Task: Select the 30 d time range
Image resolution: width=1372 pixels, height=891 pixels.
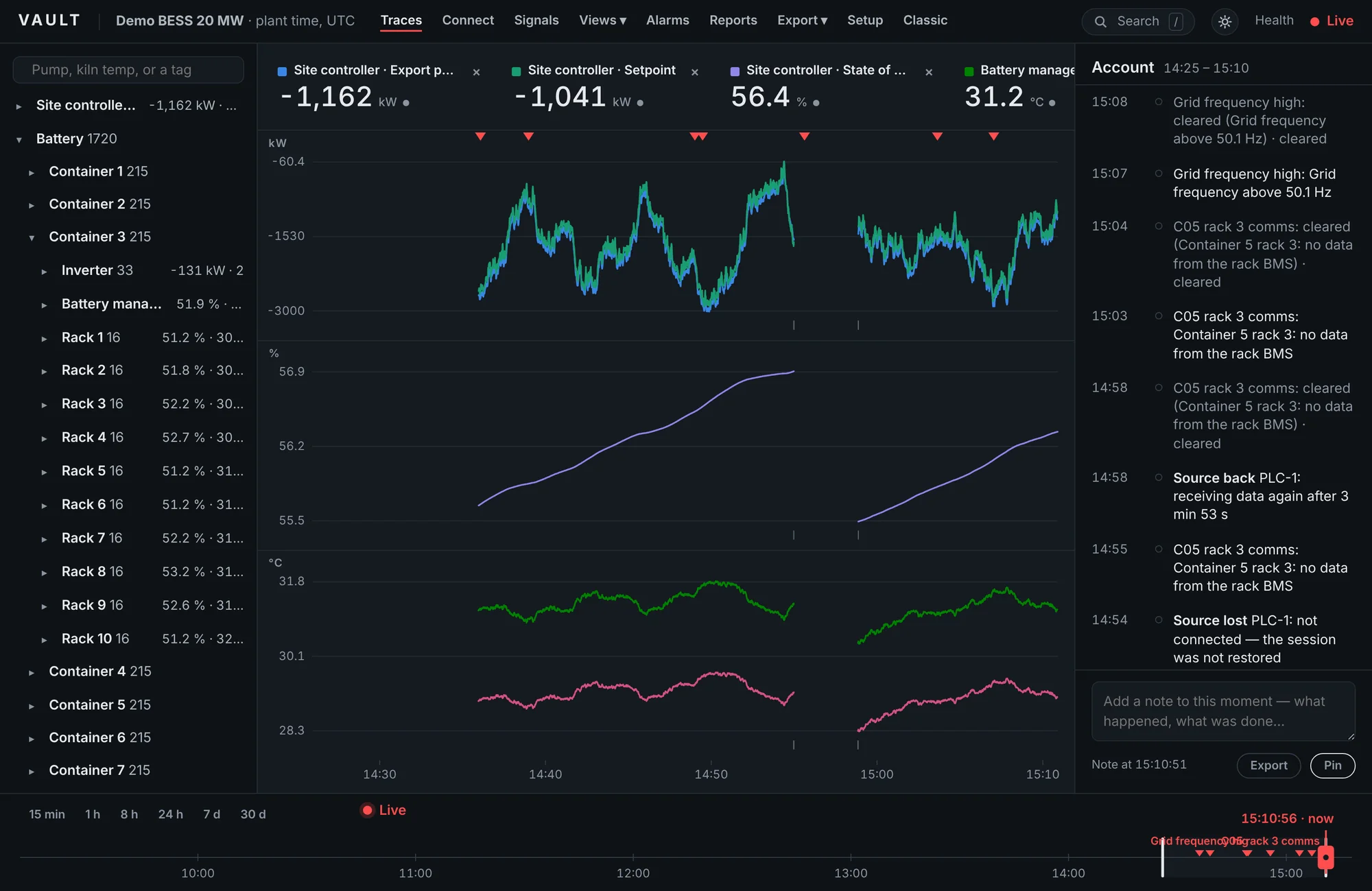Action: point(252,814)
